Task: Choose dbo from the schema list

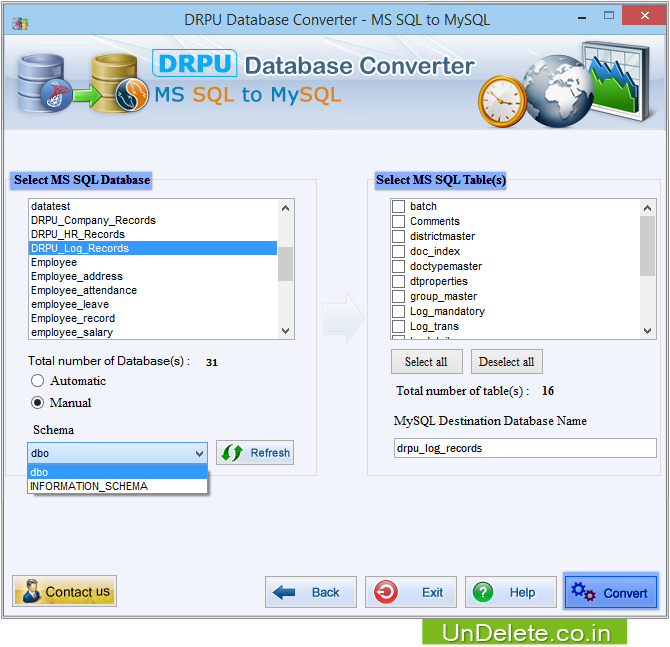Action: (118, 472)
